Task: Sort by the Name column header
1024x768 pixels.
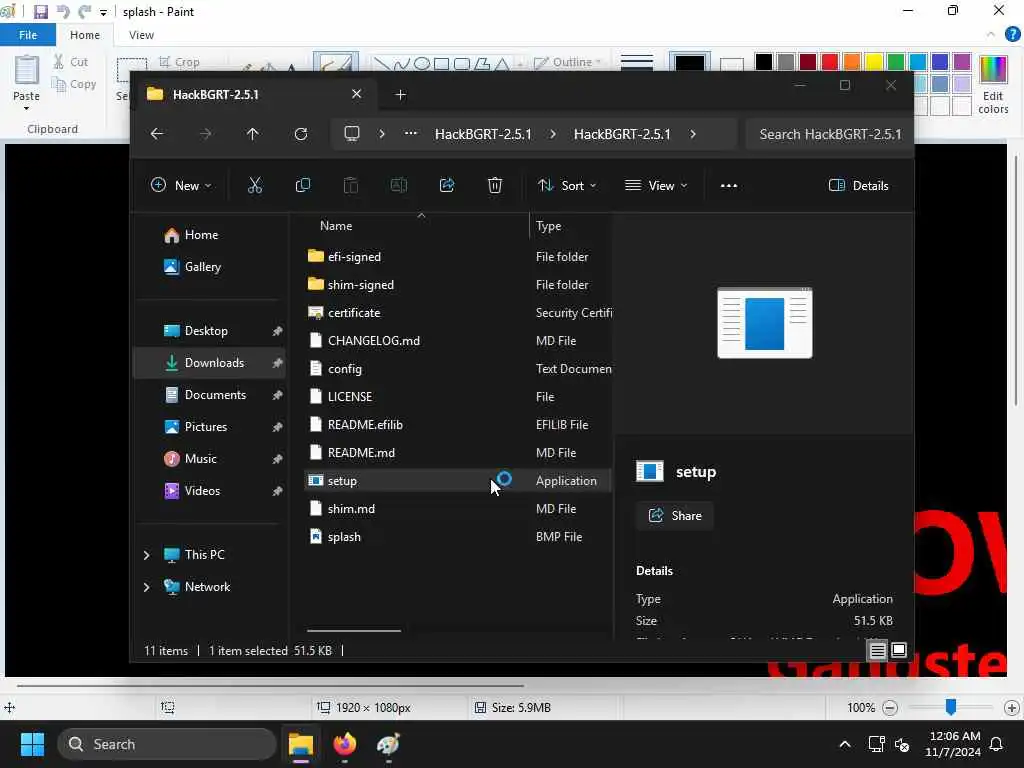Action: [336, 226]
